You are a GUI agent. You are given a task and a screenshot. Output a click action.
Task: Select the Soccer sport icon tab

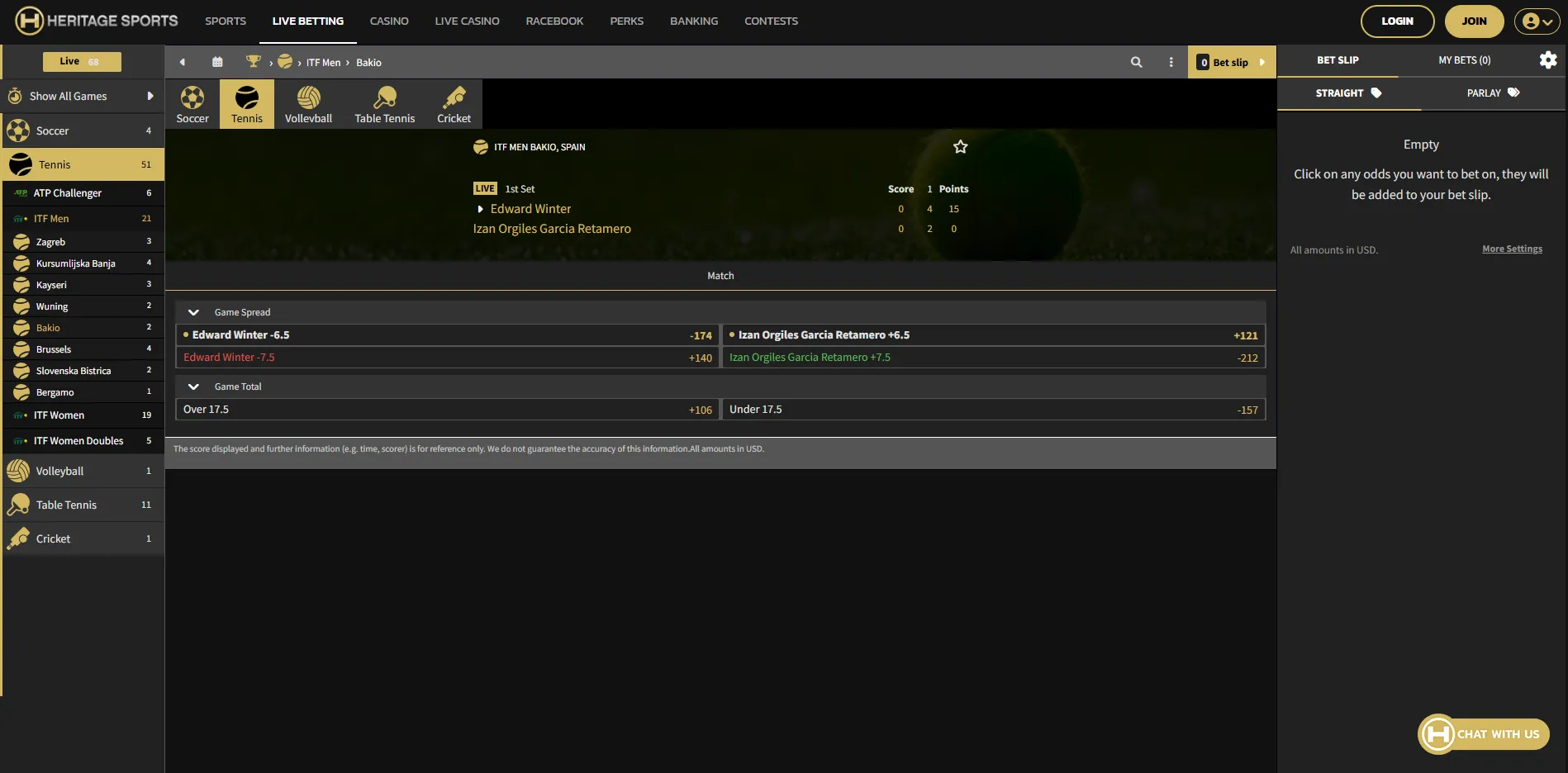click(192, 104)
